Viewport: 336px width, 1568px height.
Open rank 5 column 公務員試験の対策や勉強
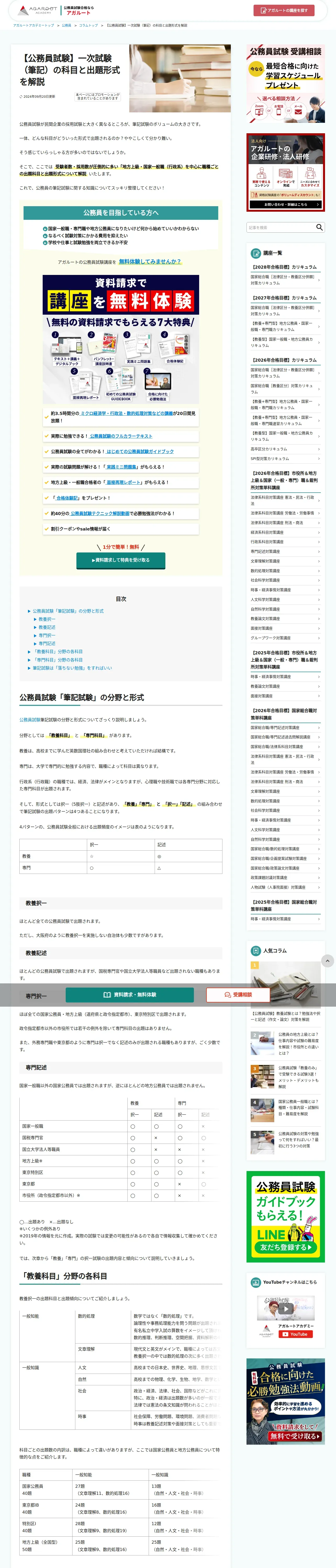285,1143
